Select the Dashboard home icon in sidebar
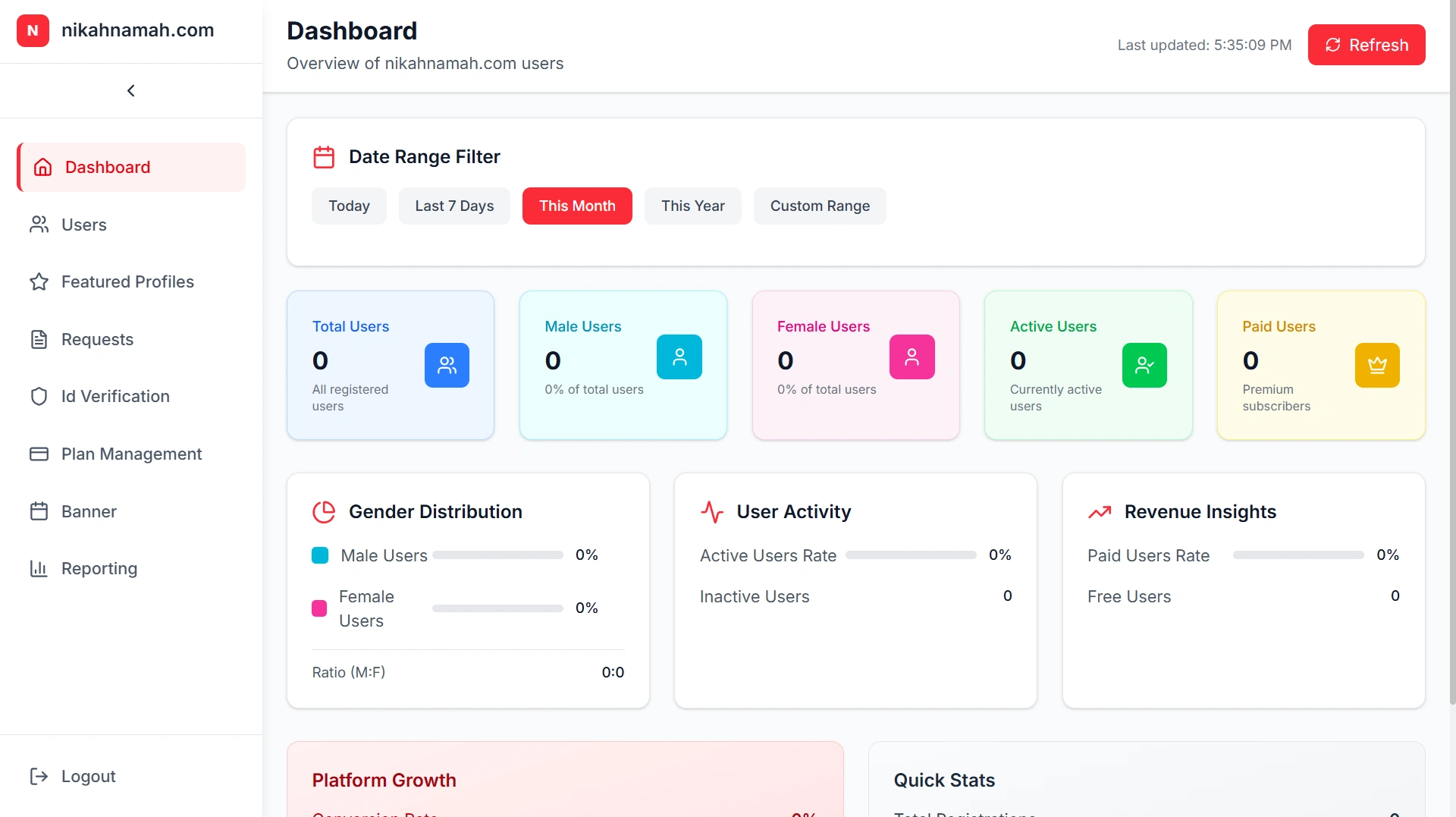 point(42,167)
